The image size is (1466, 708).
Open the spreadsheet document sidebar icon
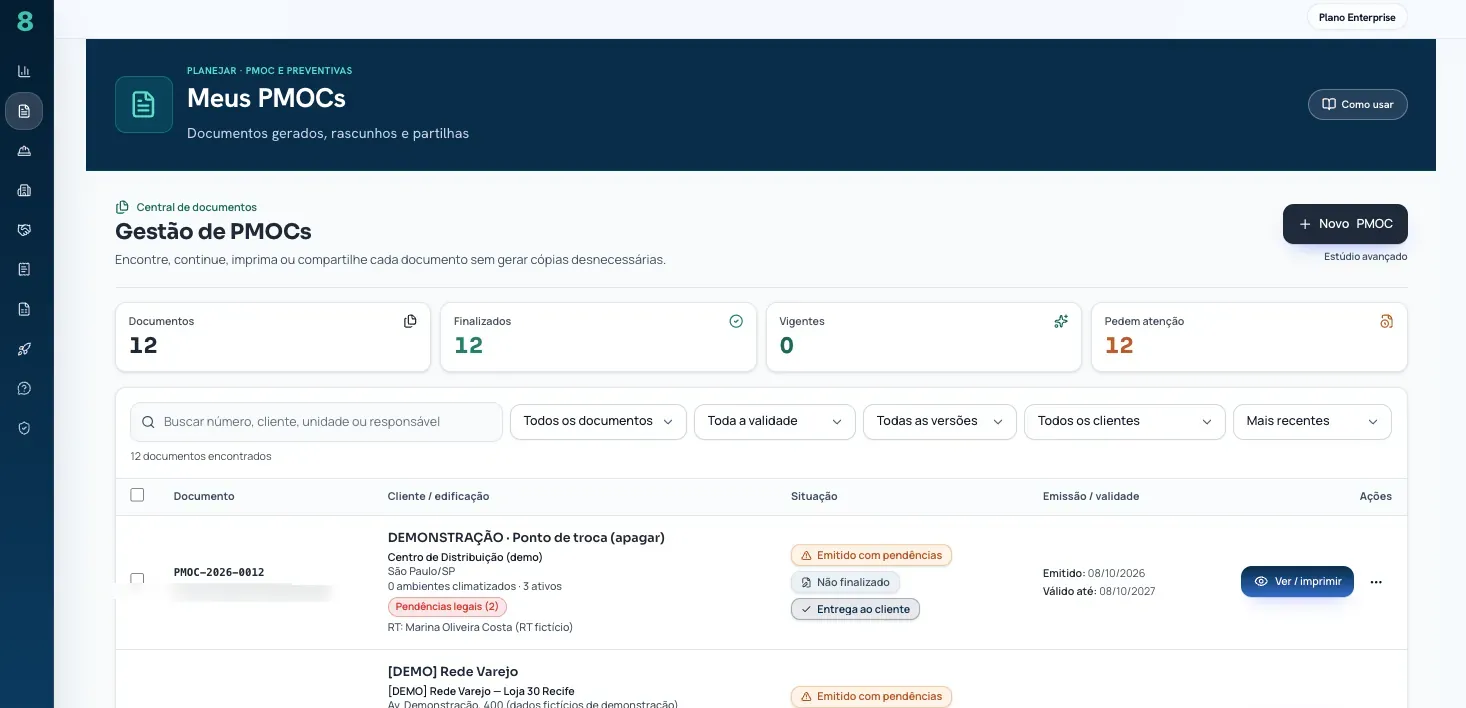pos(24,309)
